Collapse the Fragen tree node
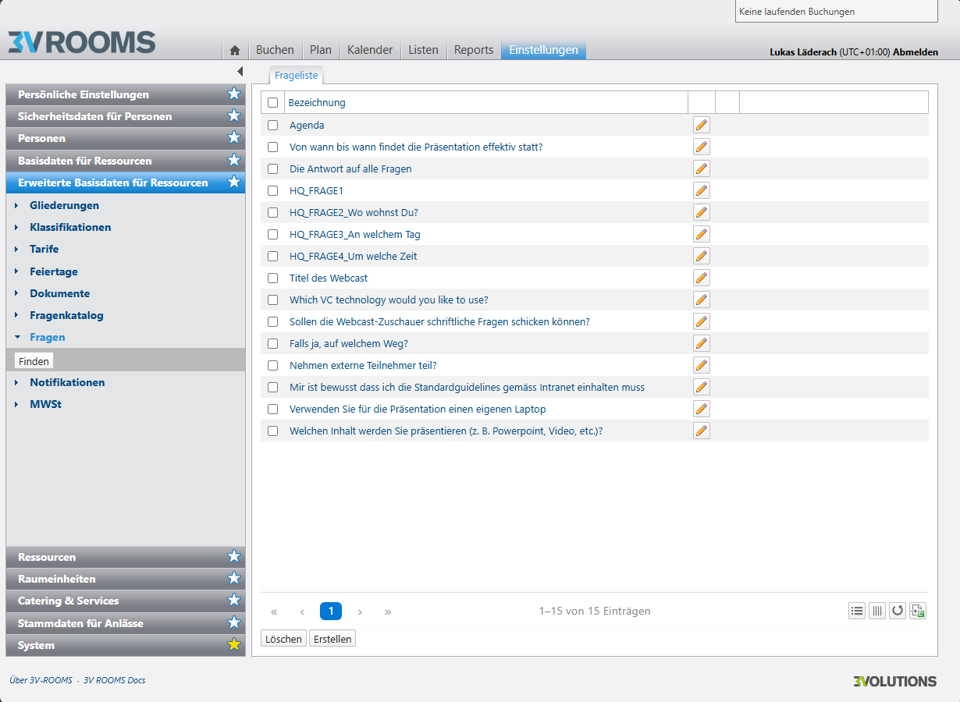Screen dimensions: 960x702 click(x=17, y=338)
